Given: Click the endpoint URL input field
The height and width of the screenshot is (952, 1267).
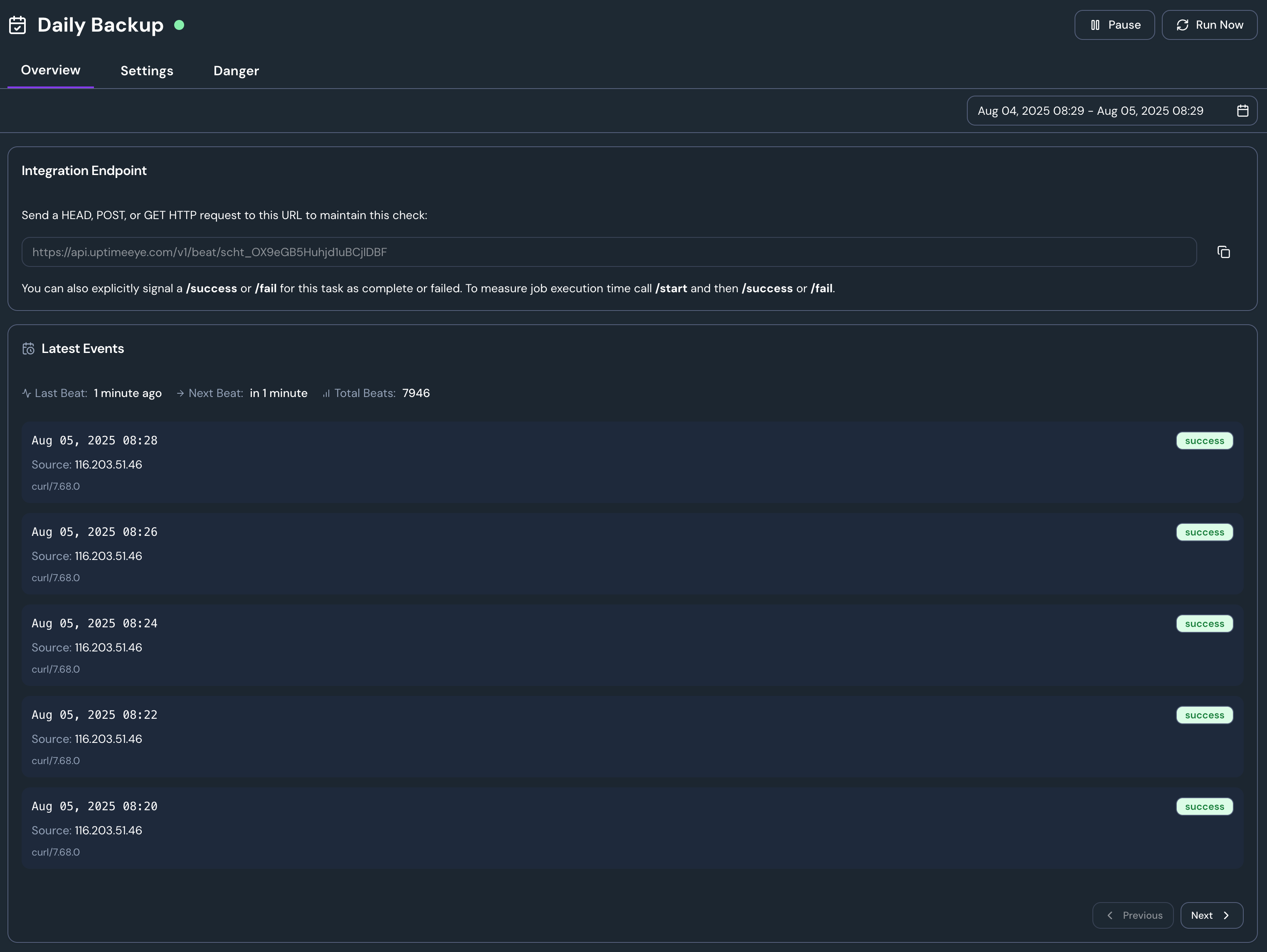Looking at the screenshot, I should pos(608,252).
